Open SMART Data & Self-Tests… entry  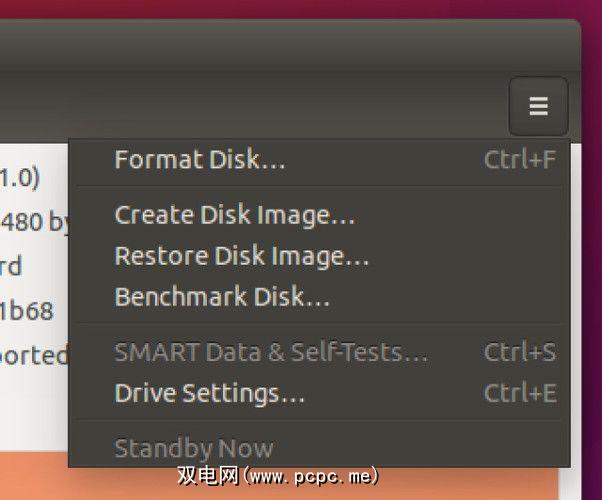tap(271, 352)
